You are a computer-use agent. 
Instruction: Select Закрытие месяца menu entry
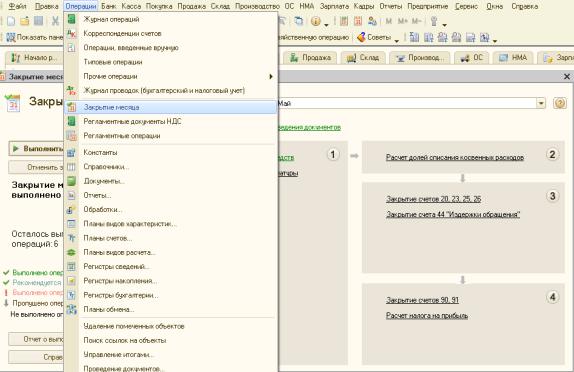click(171, 107)
